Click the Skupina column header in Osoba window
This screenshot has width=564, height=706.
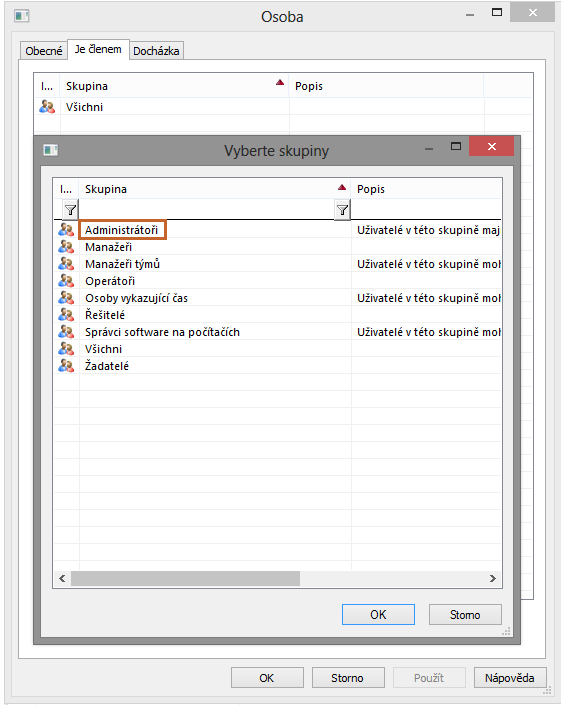click(x=174, y=86)
